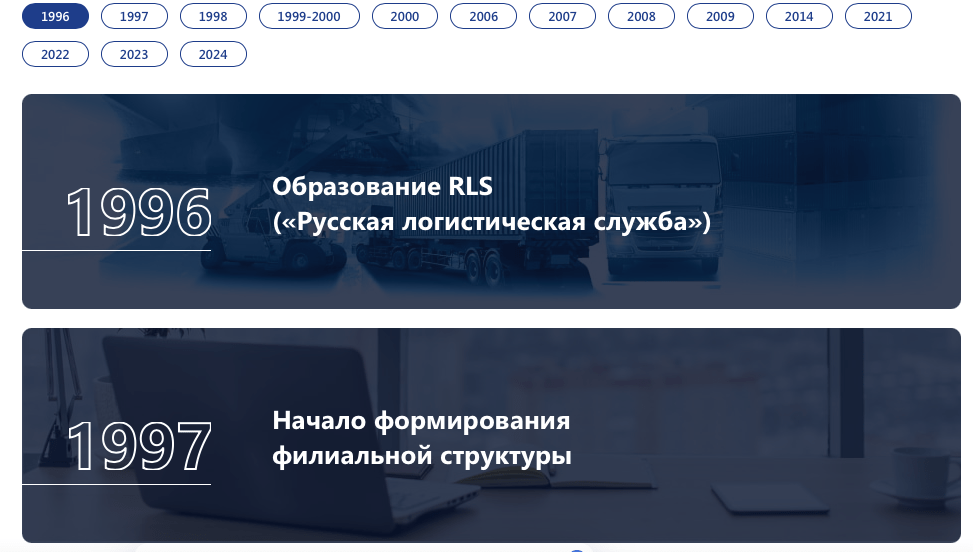Open the 1999-2000 year filter
This screenshot has width=973, height=552.
tap(309, 16)
